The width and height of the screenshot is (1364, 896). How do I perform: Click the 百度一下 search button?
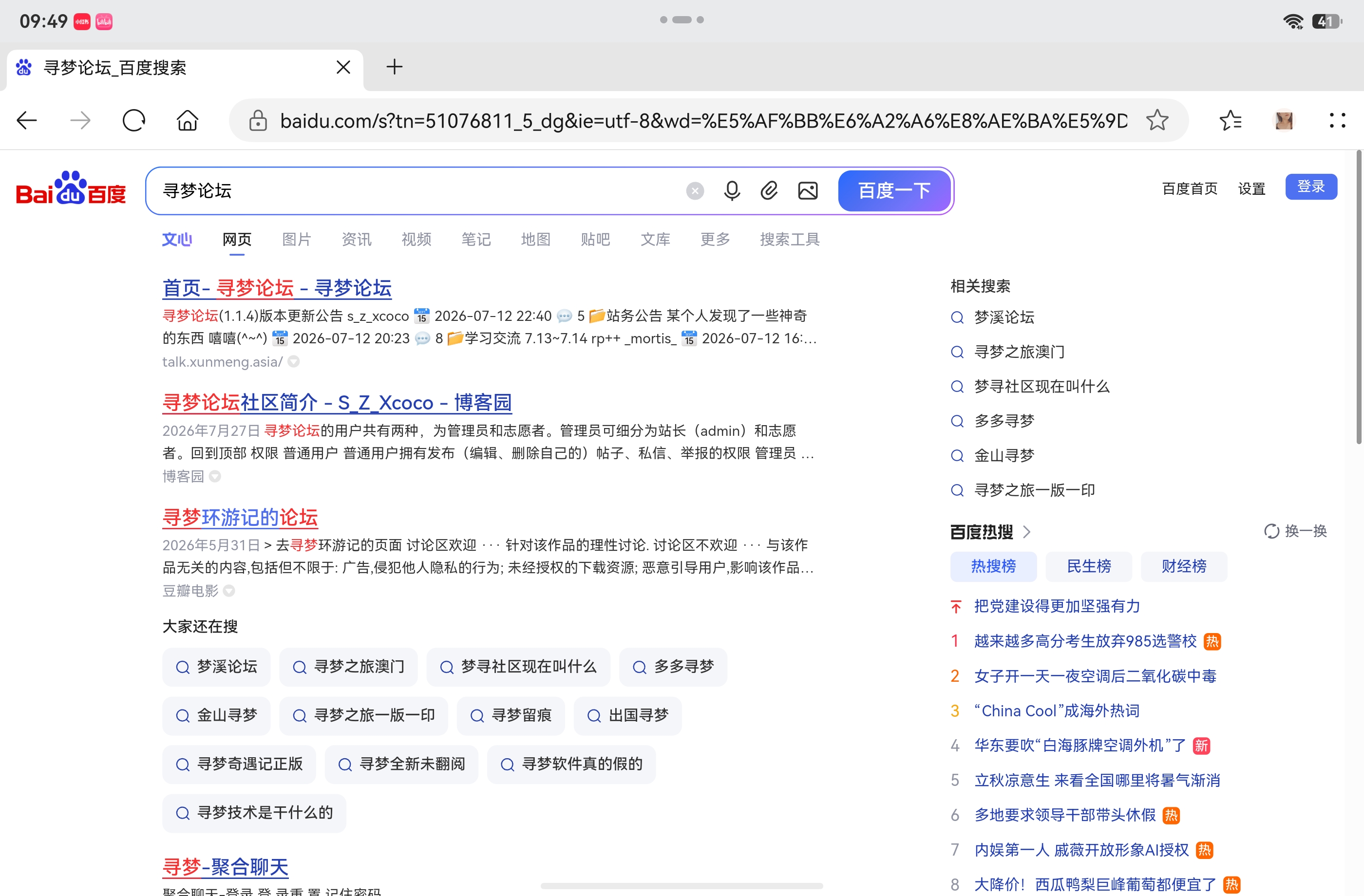894,191
